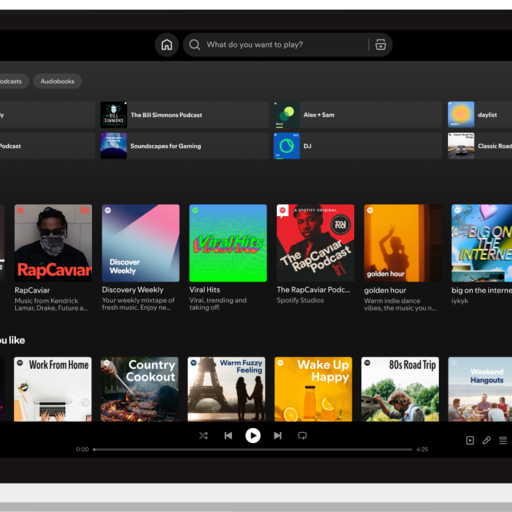Skip to the next track

click(x=278, y=436)
